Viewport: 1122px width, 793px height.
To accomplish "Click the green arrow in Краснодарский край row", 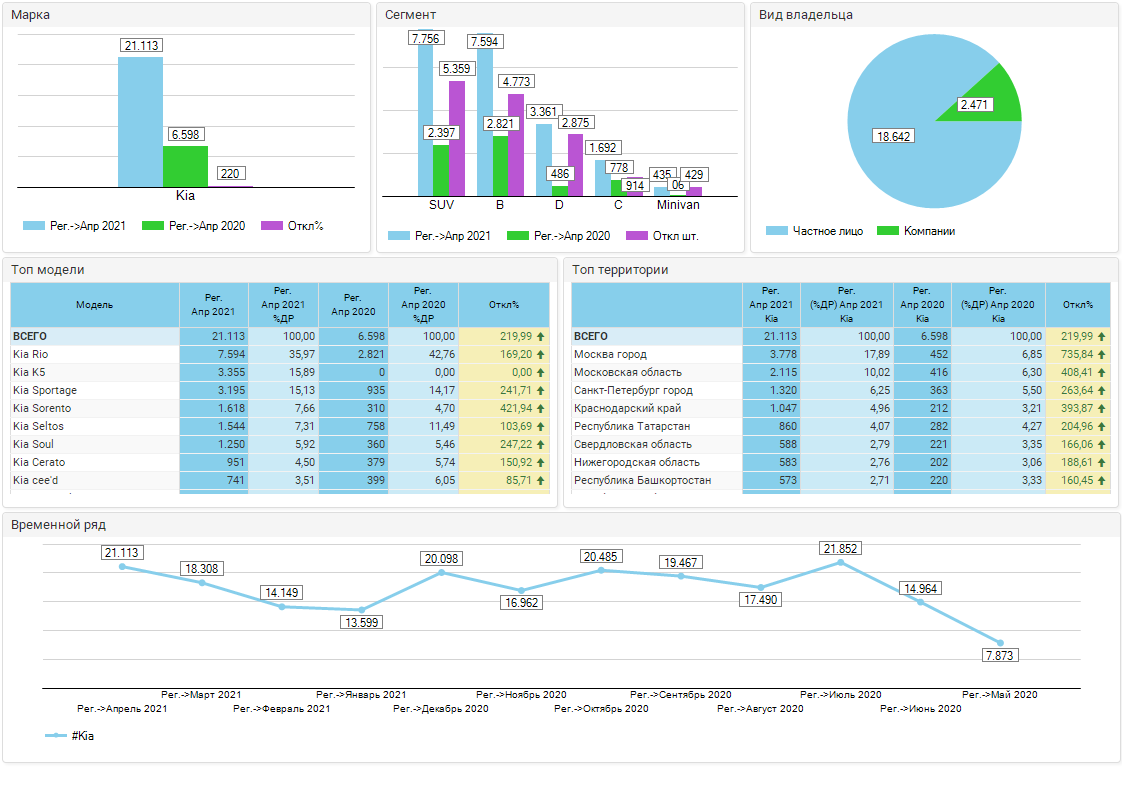I will 1102,409.
